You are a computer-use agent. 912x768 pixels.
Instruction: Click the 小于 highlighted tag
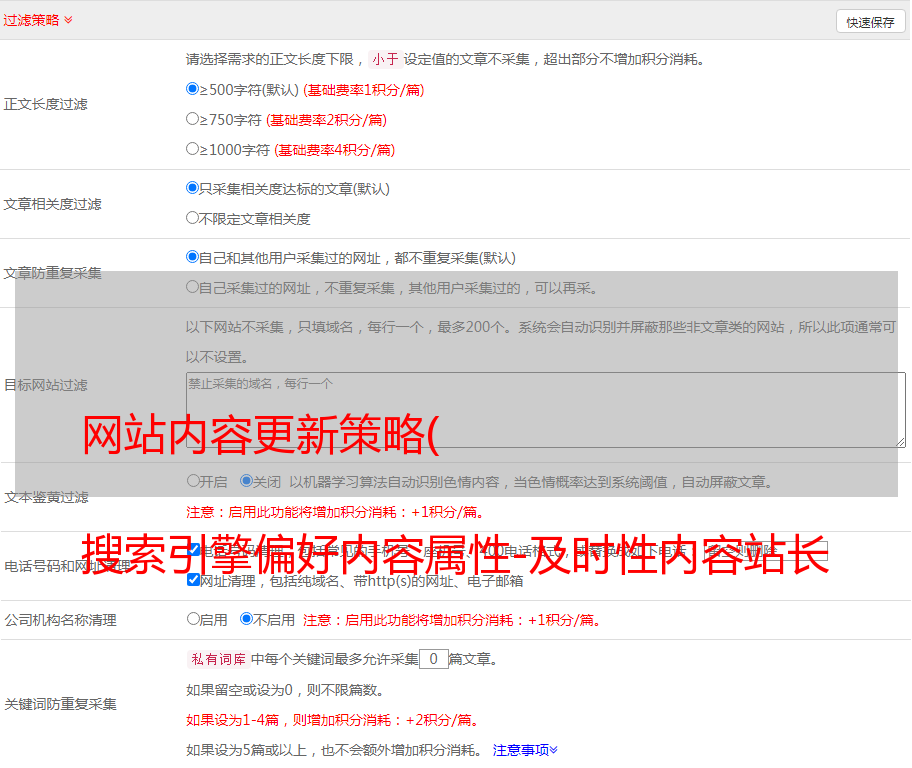coord(385,59)
